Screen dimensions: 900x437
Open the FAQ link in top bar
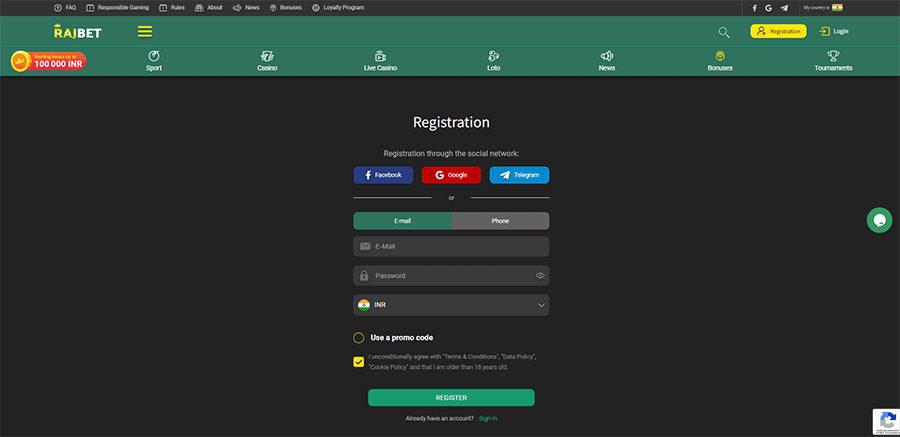[65, 8]
